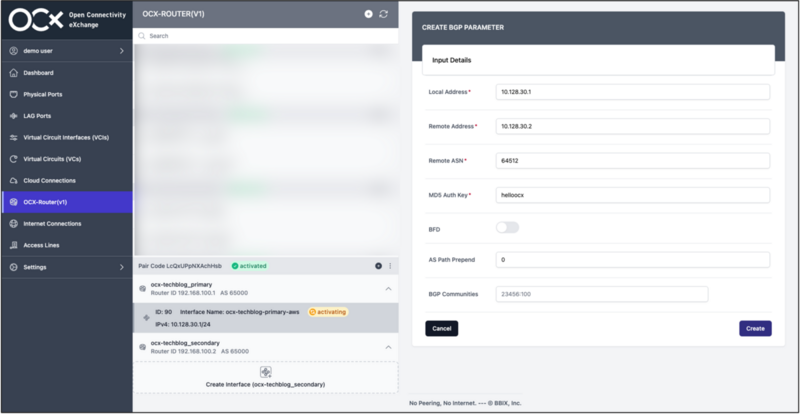This screenshot has width=800, height=414.
Task: Open the Cloud Connections menu item
Action: click(x=67, y=181)
